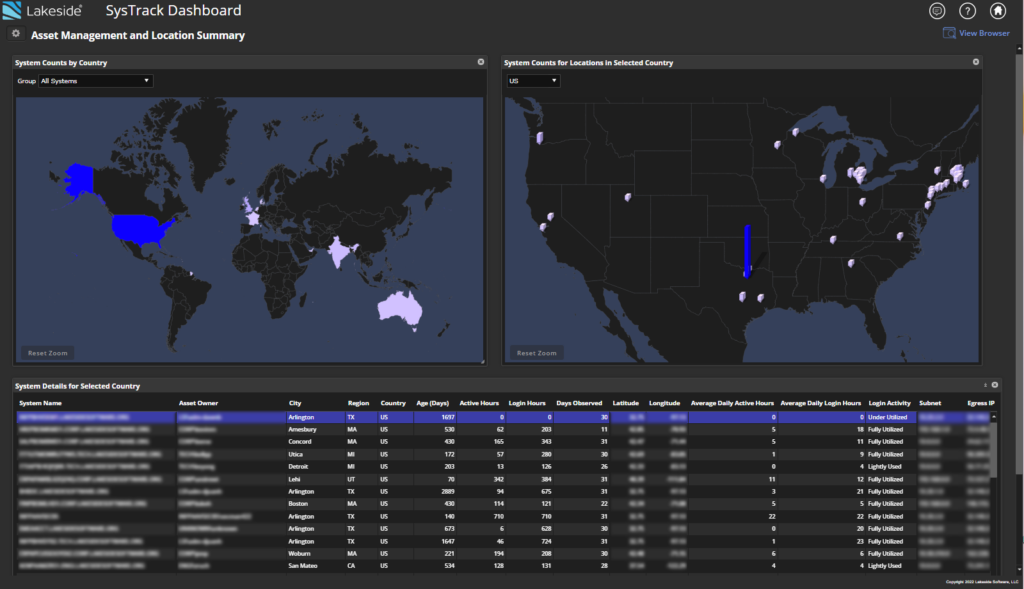Select the Concord city cell
The image size is (1024, 589).
click(x=300, y=441)
